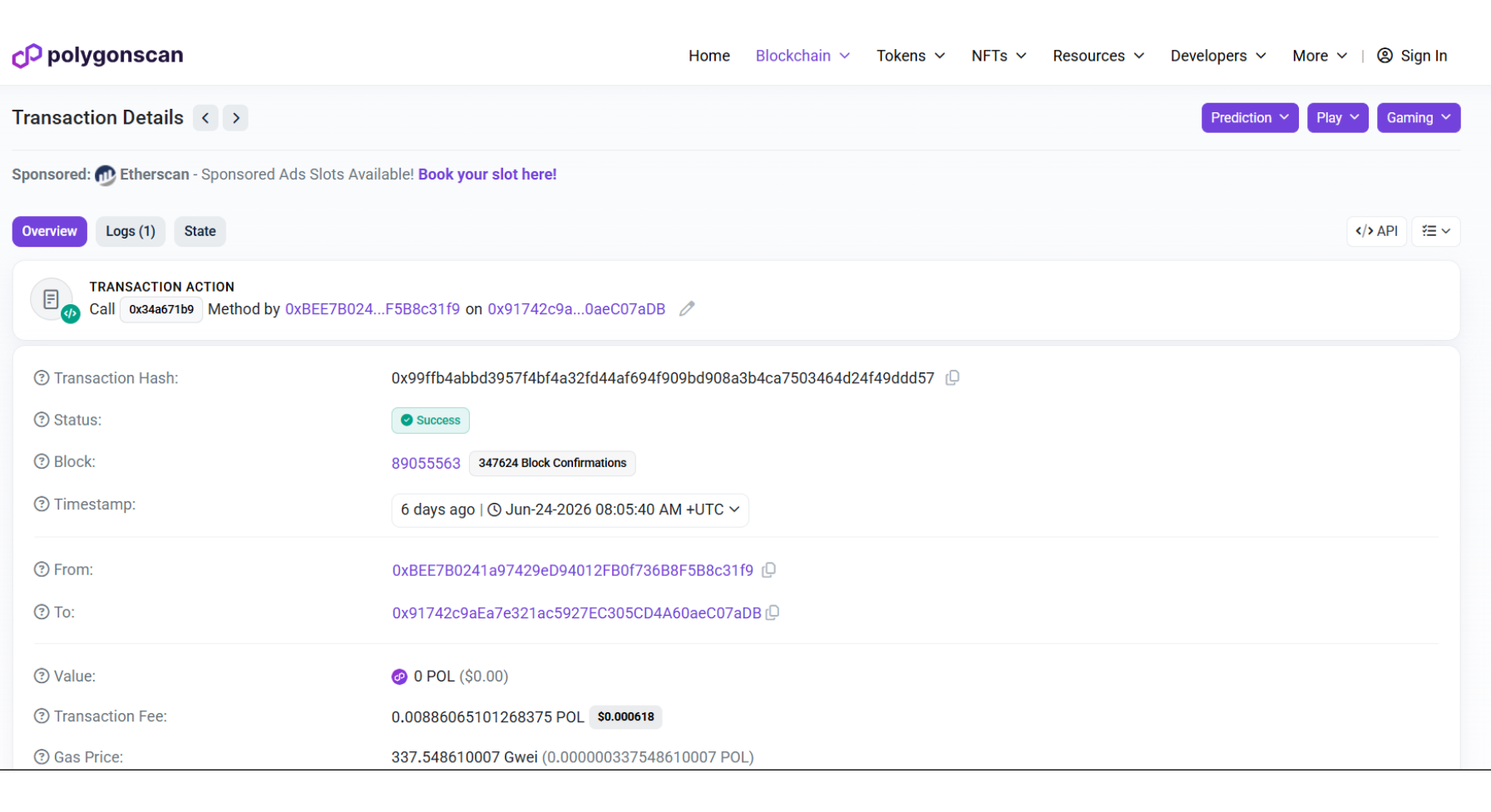
Task: Switch to the State tab
Action: pyautogui.click(x=200, y=231)
